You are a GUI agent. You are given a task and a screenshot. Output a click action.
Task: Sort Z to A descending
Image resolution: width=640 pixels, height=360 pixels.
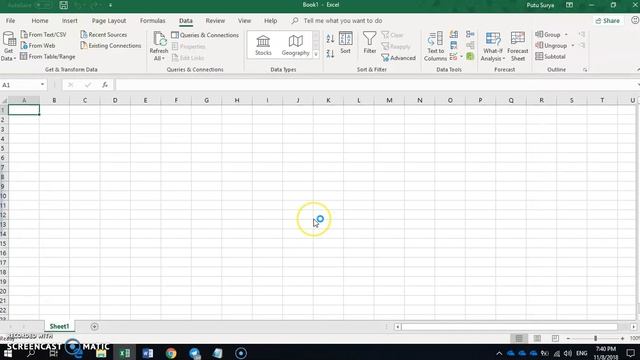click(x=330, y=53)
